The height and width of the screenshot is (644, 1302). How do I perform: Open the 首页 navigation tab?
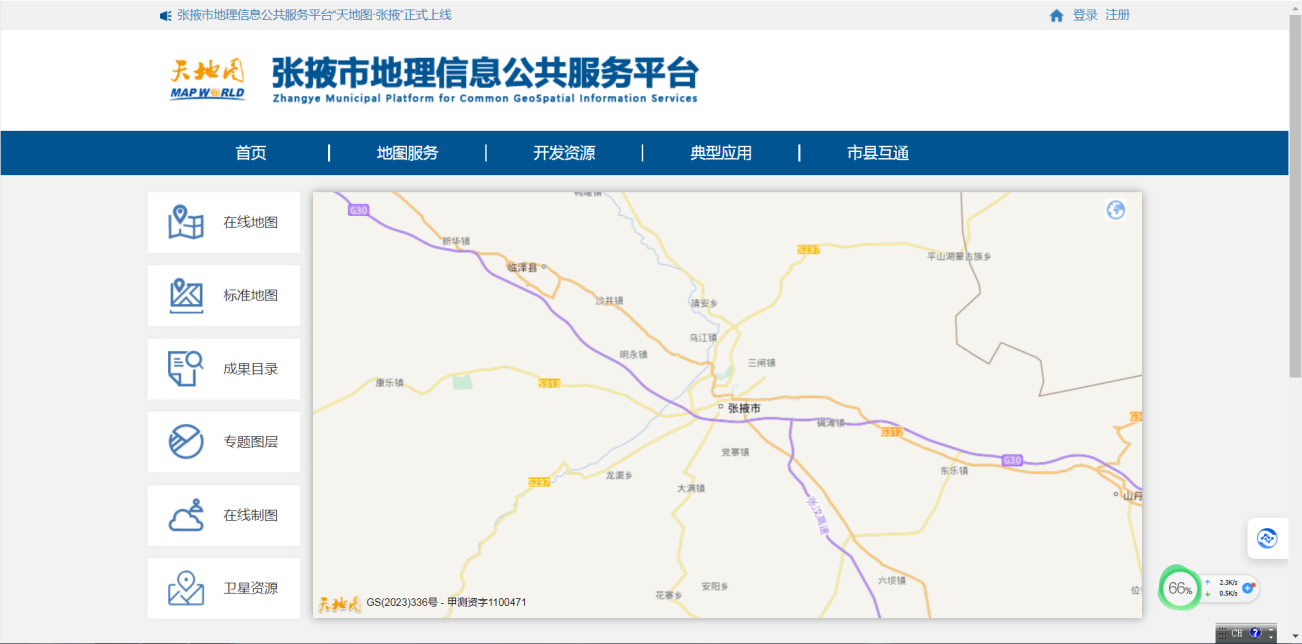[x=251, y=153]
